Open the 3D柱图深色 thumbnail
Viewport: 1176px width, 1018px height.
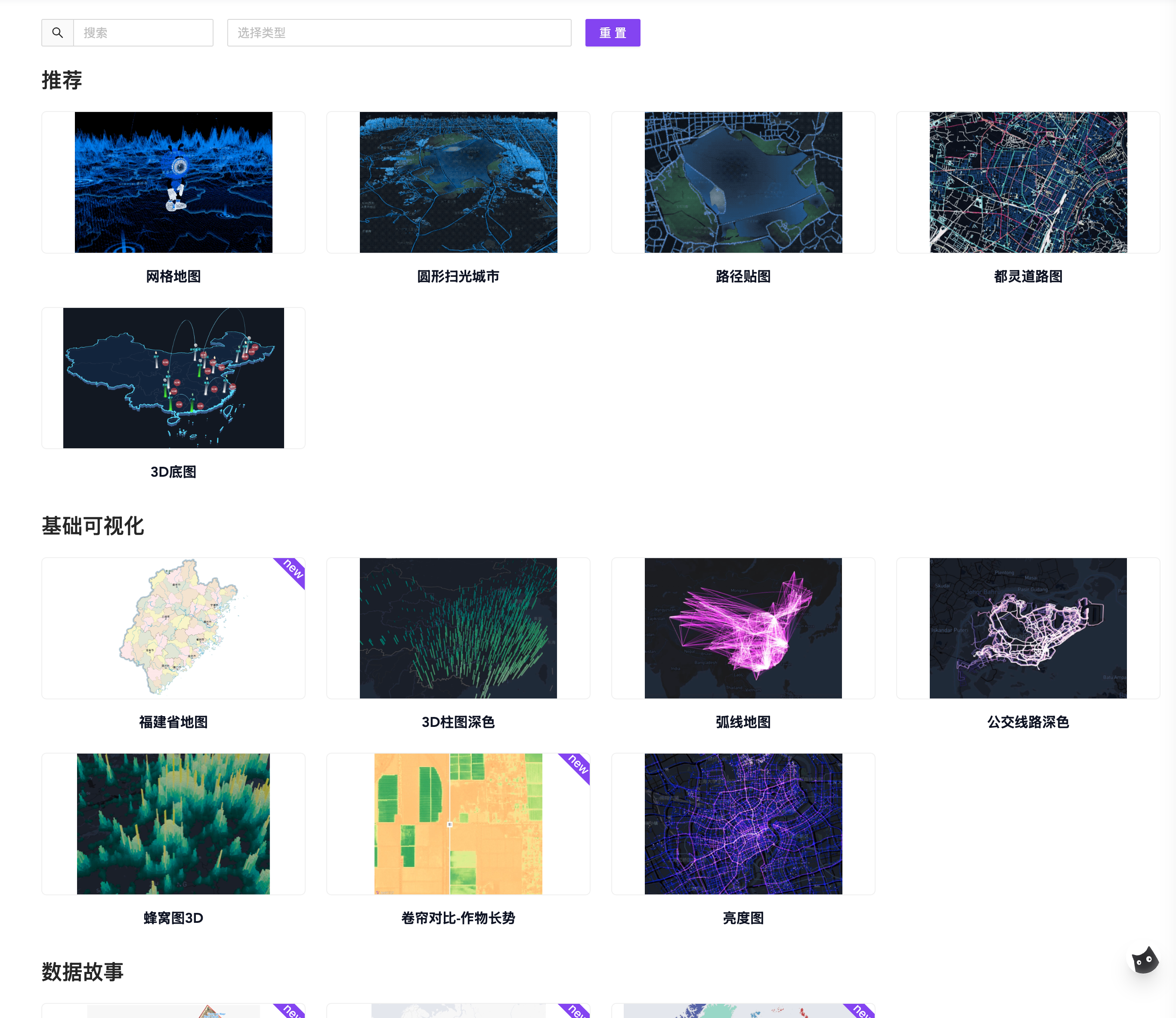[458, 628]
